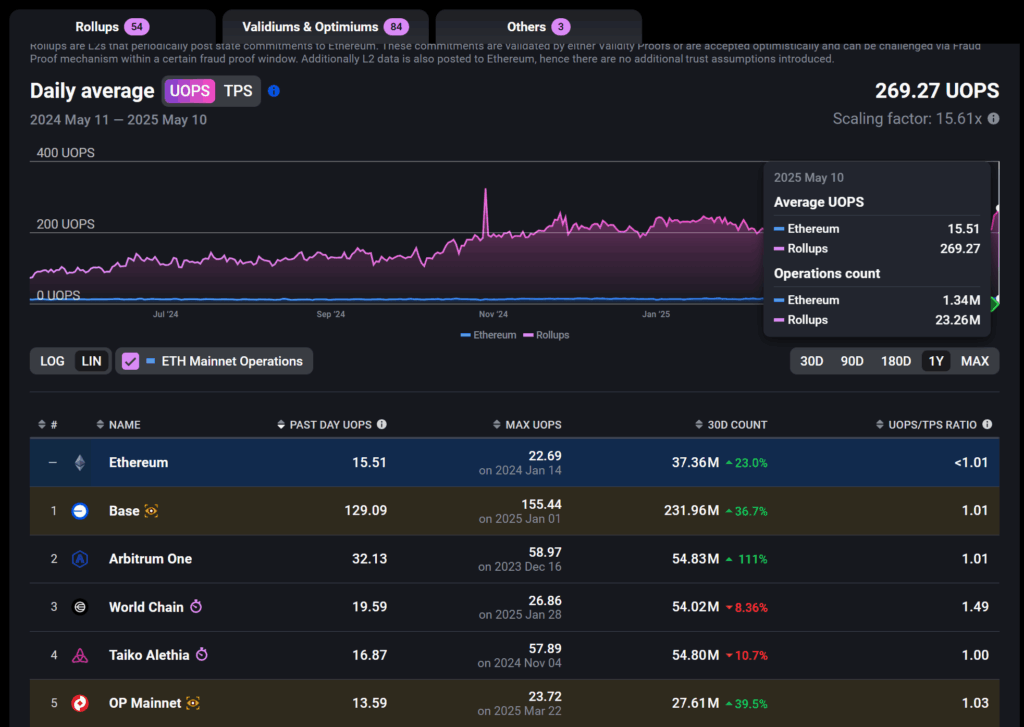Open the Validiums & Optimiums tab

click(325, 27)
